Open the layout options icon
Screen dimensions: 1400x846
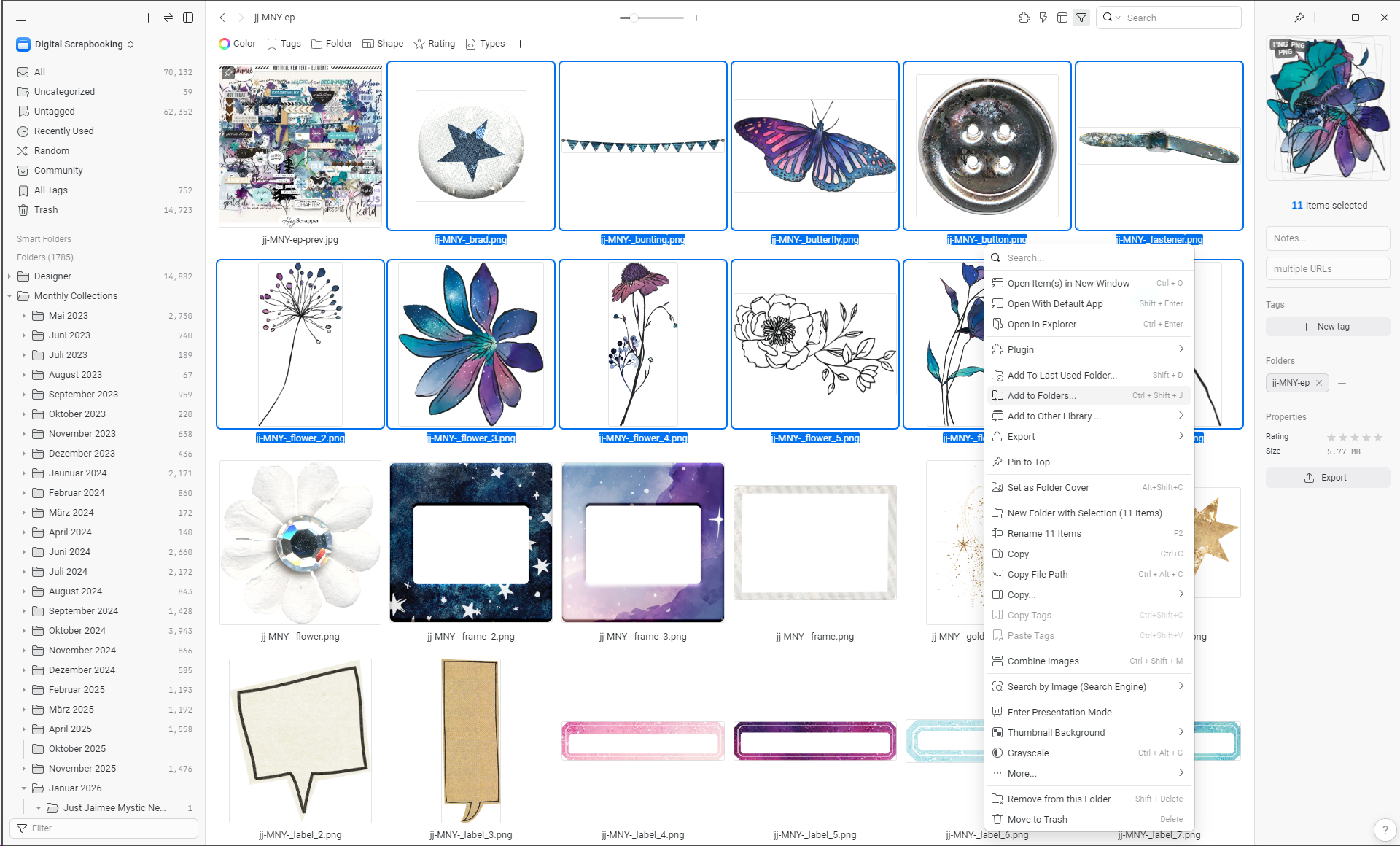point(1062,18)
